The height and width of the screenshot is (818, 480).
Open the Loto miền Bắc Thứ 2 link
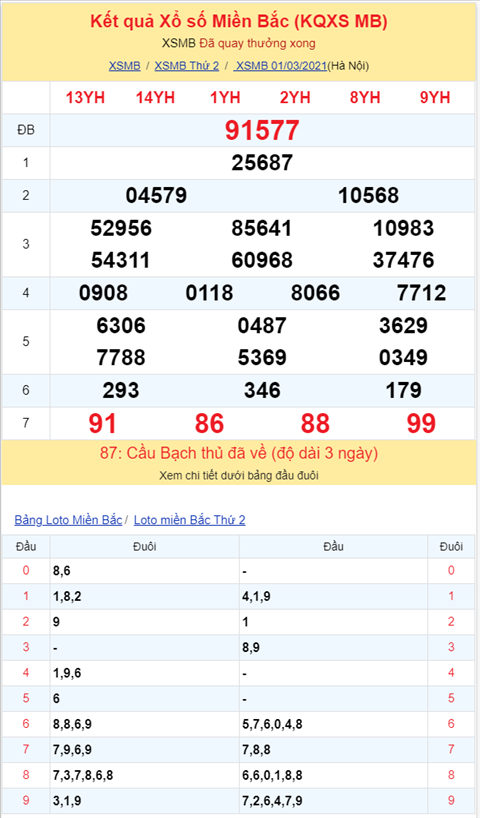189,520
